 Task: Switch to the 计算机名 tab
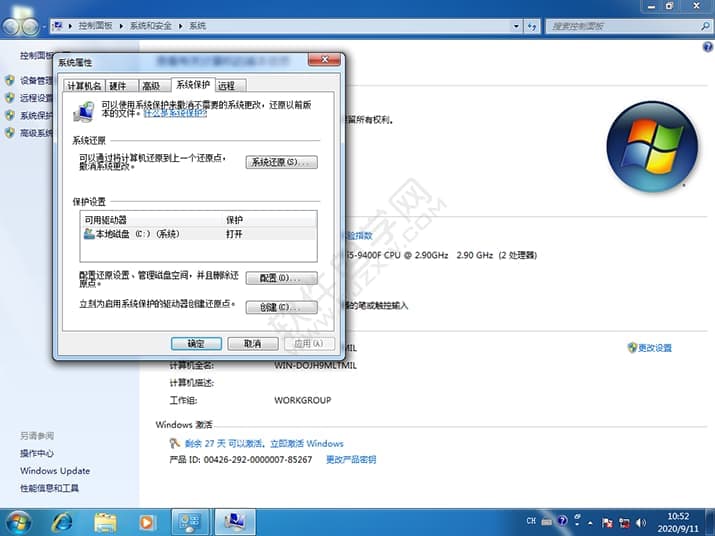point(84,86)
